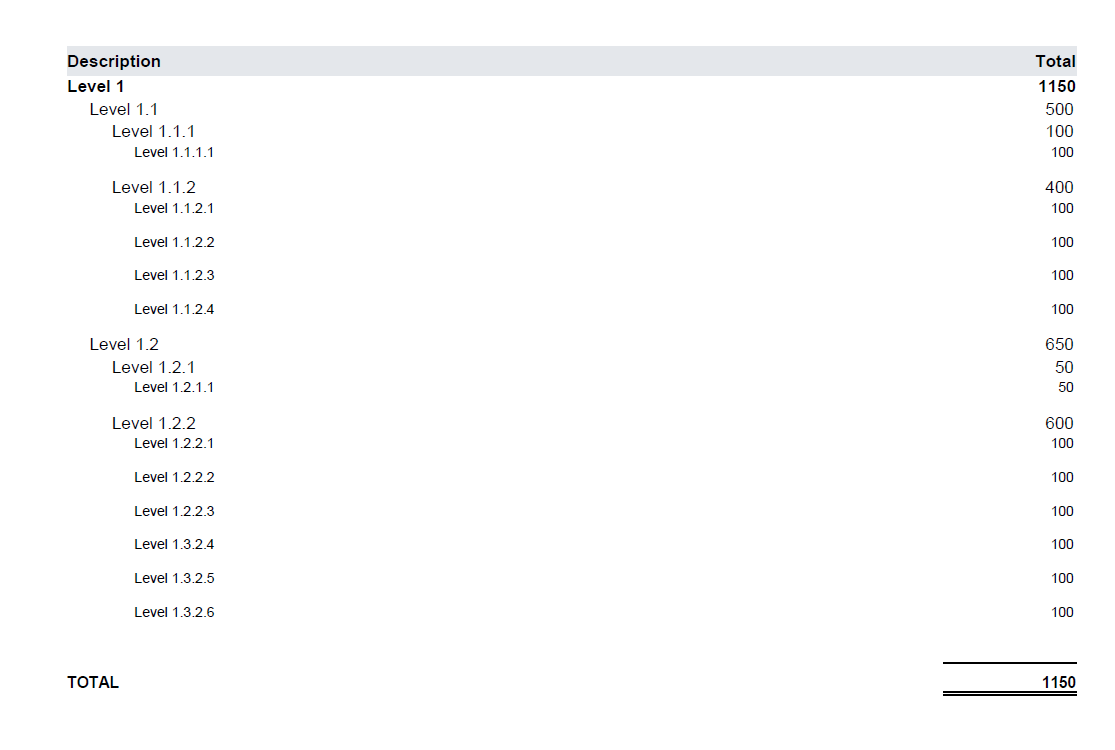Select the Description column header
Viewport: 1115px width, 750px height.
click(114, 61)
